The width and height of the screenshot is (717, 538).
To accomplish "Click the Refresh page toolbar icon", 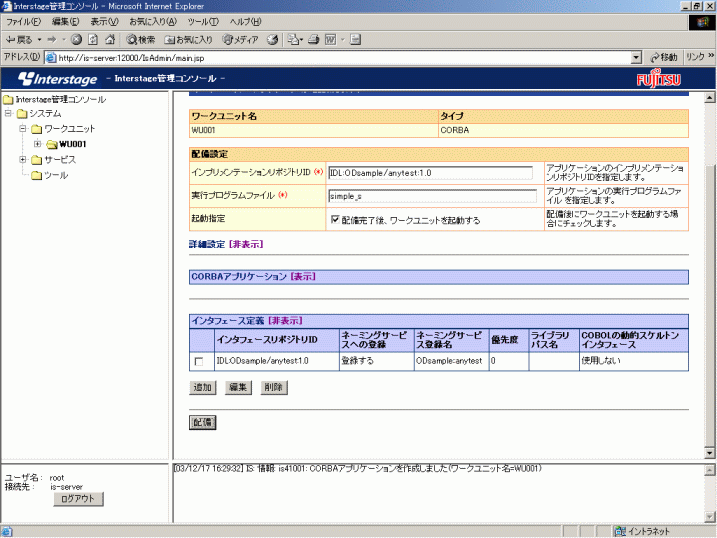I will point(93,40).
